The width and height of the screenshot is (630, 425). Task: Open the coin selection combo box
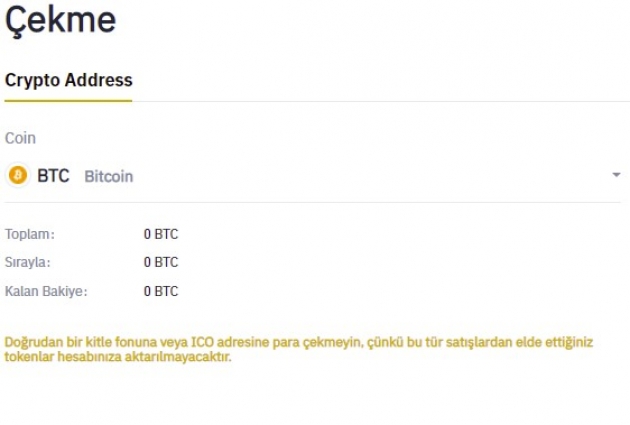click(300, 176)
